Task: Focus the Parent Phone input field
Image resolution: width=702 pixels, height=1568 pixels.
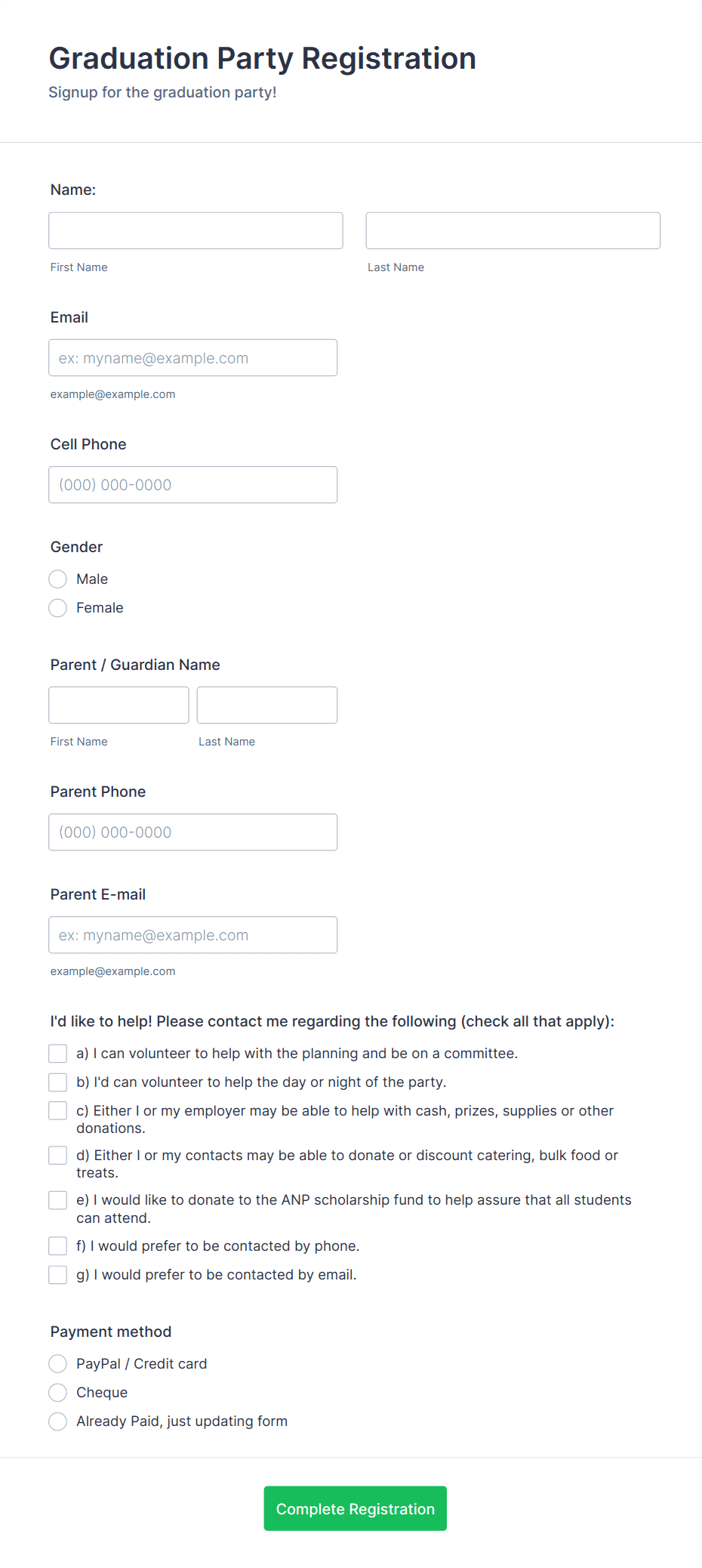Action: pyautogui.click(x=192, y=832)
